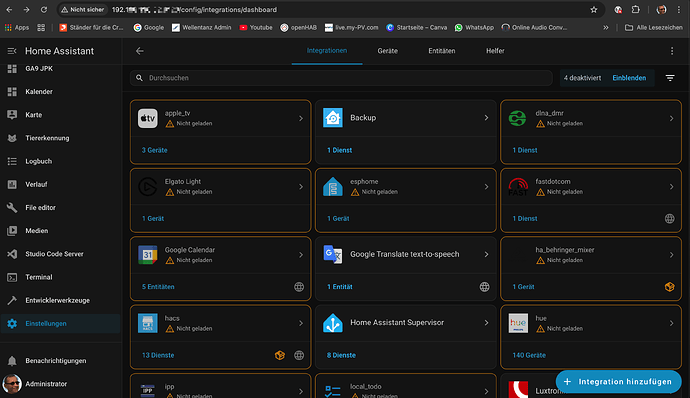Viewport: 690px width, 398px height.
Task: Expand the Home Assistant Supervisor chevron
Action: point(486,323)
